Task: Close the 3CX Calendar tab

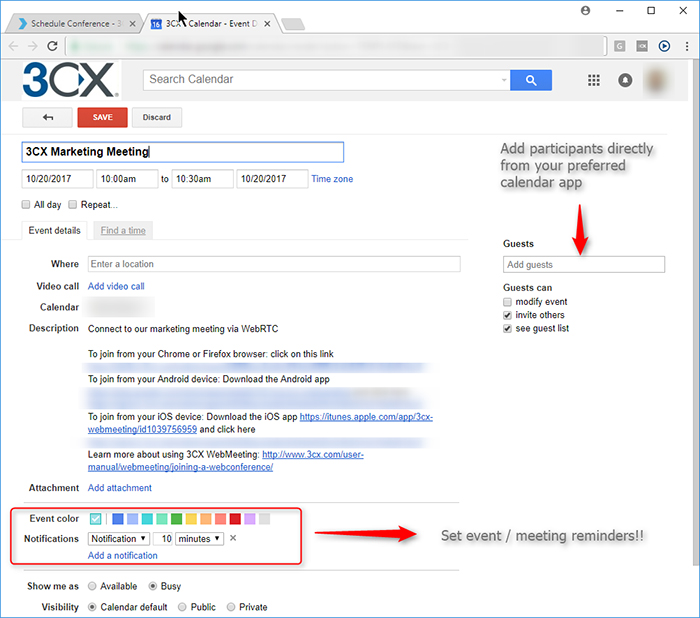Action: click(267, 24)
